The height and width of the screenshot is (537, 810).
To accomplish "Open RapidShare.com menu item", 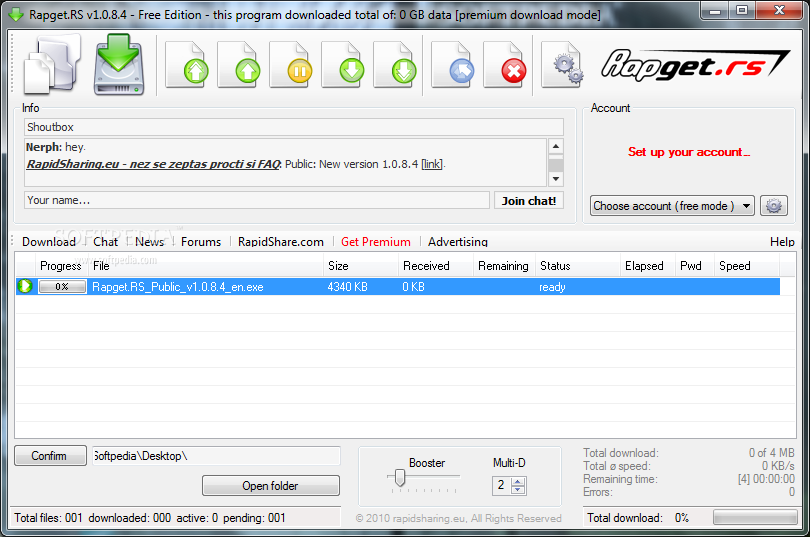I will [x=281, y=242].
